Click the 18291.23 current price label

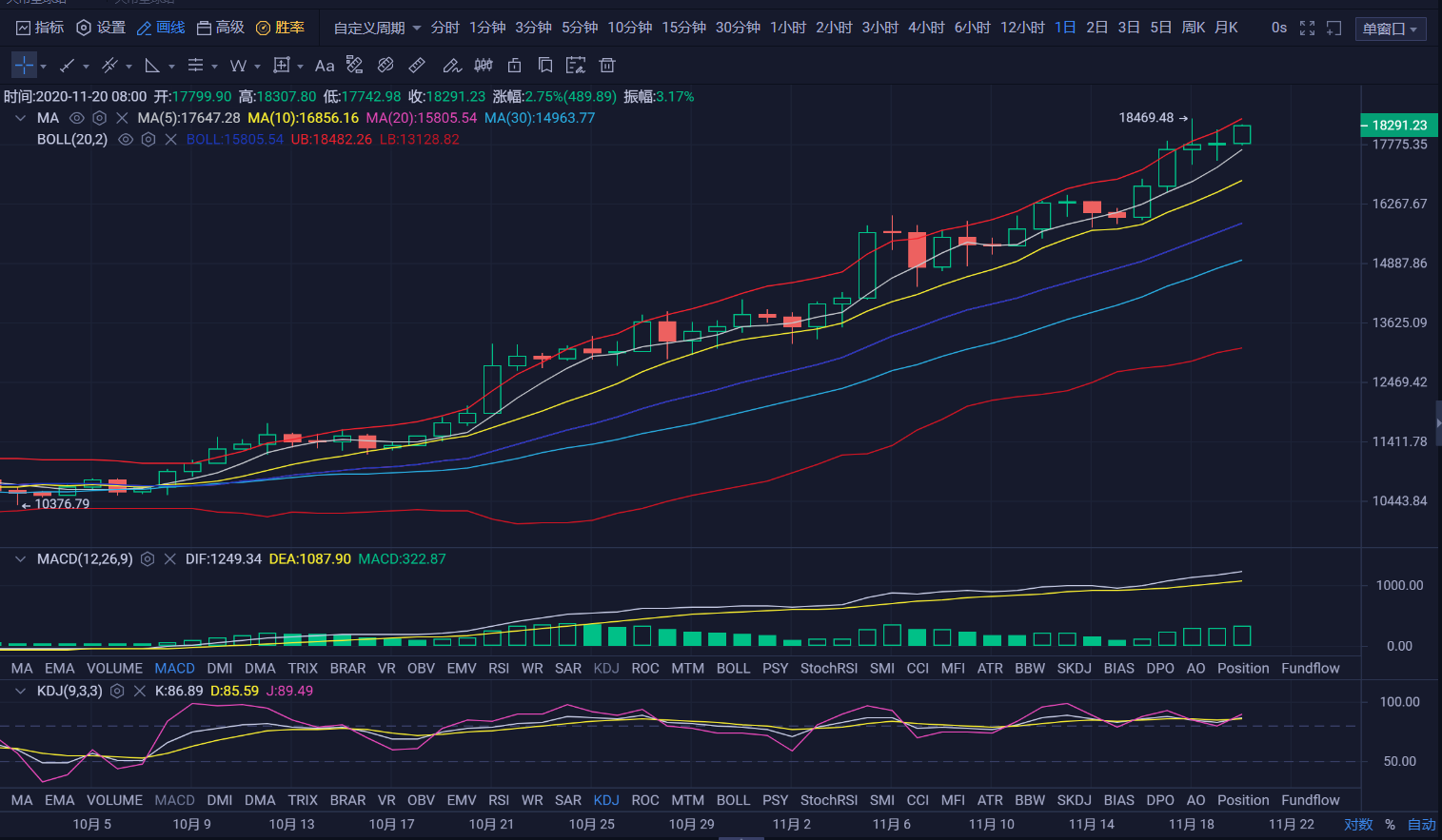[x=1398, y=126]
